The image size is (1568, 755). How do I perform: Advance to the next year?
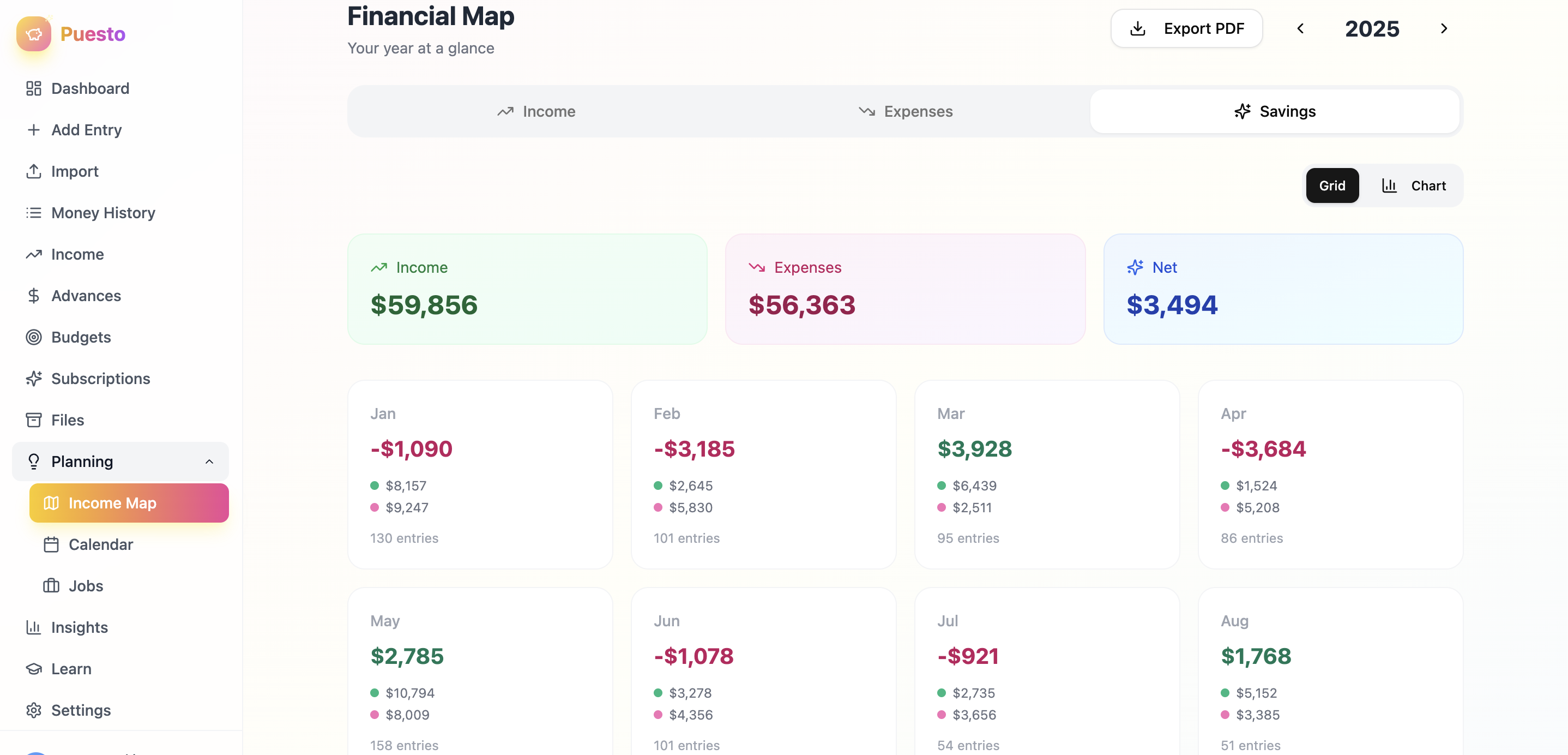(x=1444, y=28)
